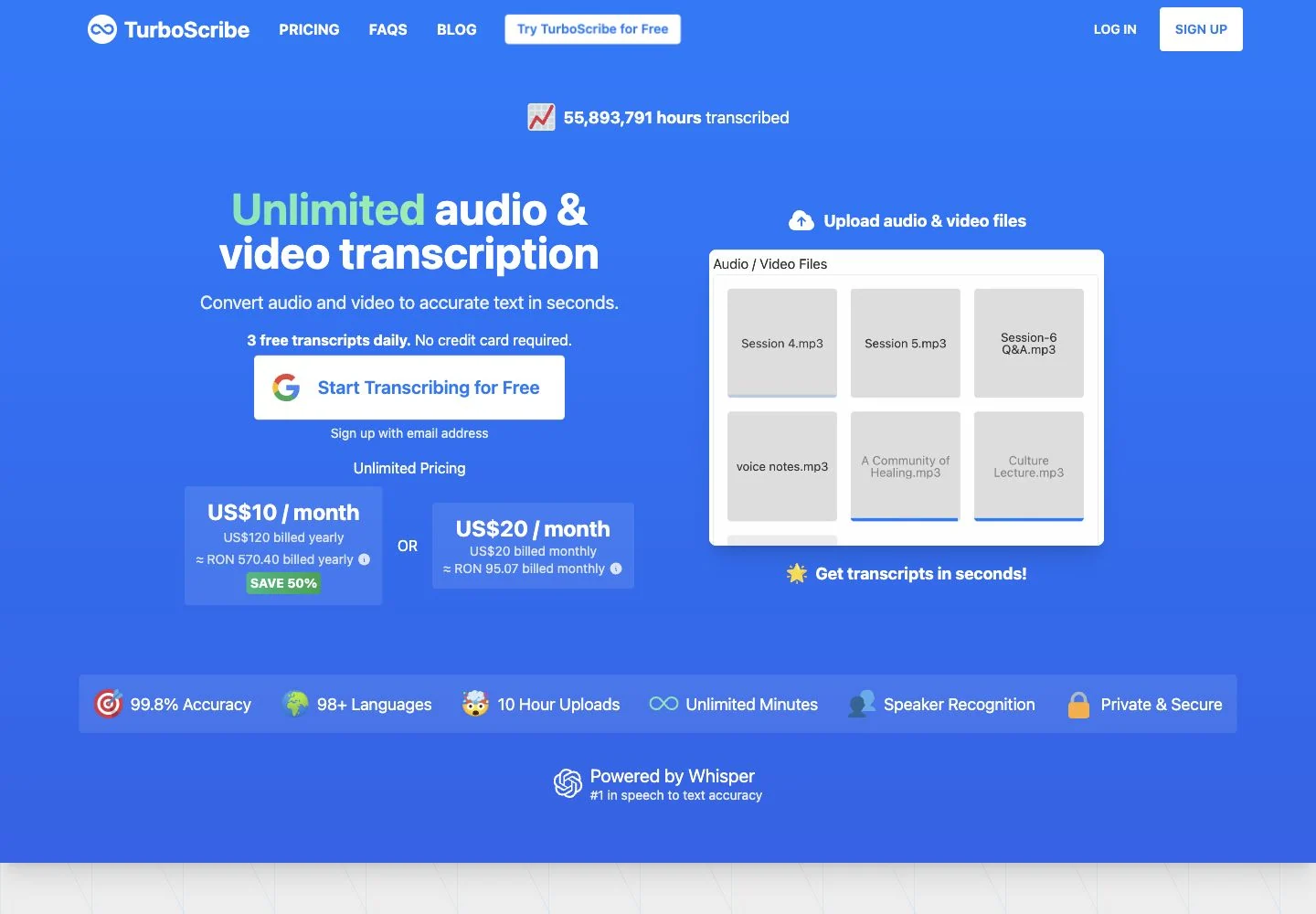Screen dimensions: 1316x914
Task: Select the voice notes.mp3 file tile
Action: point(782,466)
